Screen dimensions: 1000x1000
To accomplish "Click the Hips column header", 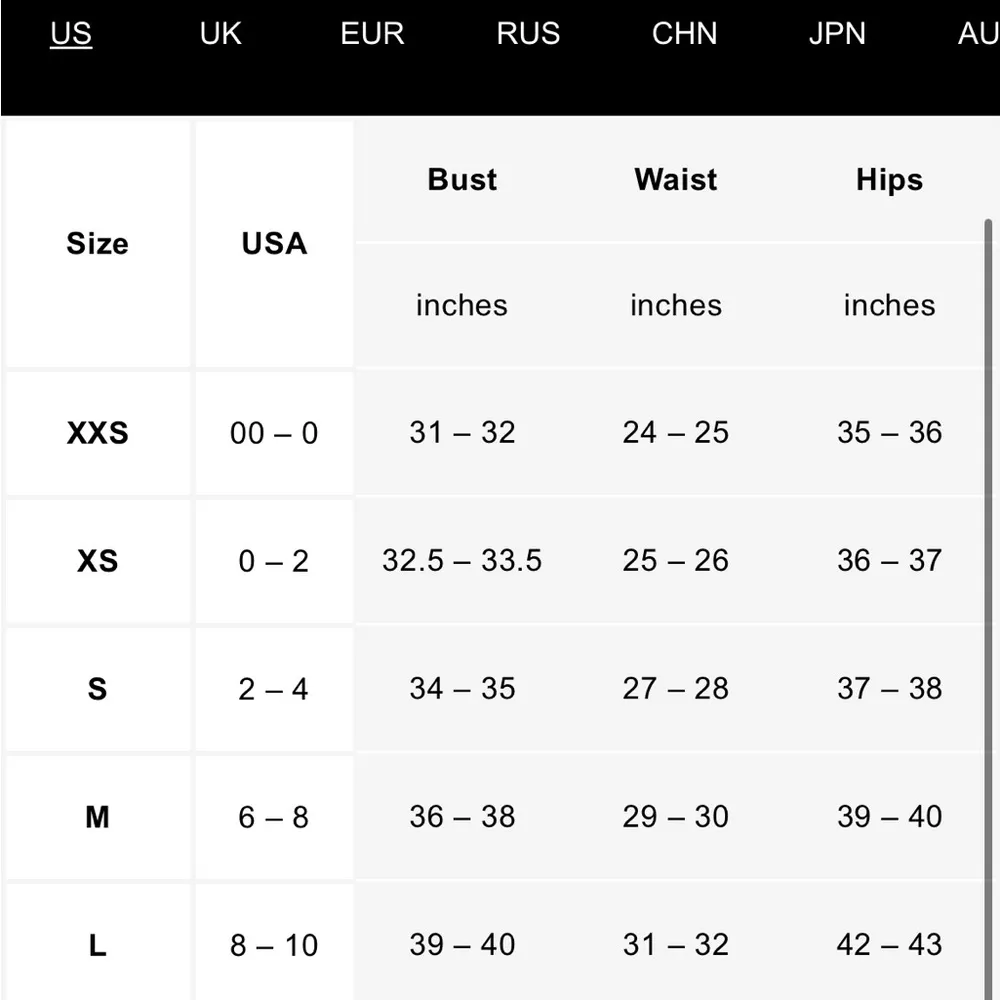I will [x=889, y=180].
